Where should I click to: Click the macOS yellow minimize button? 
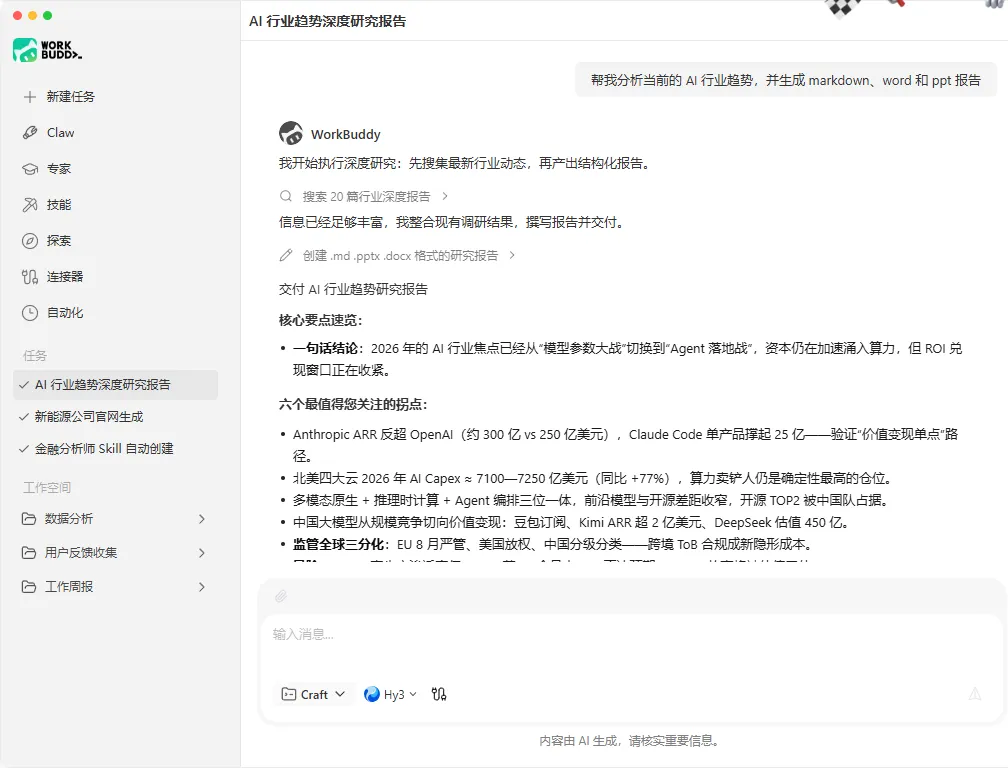pos(32,15)
